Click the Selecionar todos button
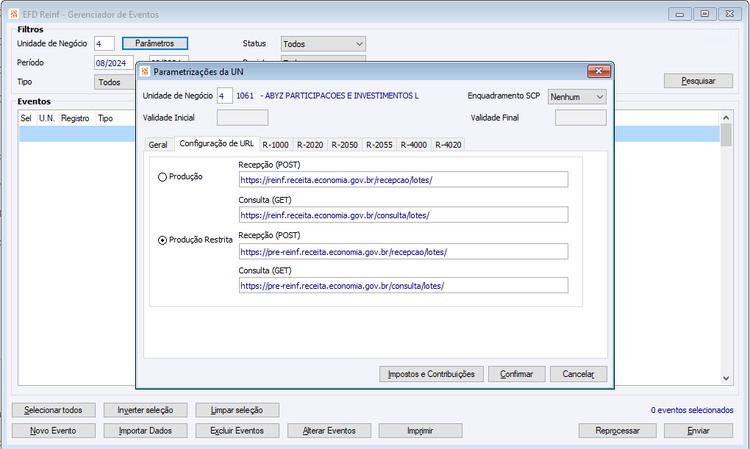 coord(53,410)
